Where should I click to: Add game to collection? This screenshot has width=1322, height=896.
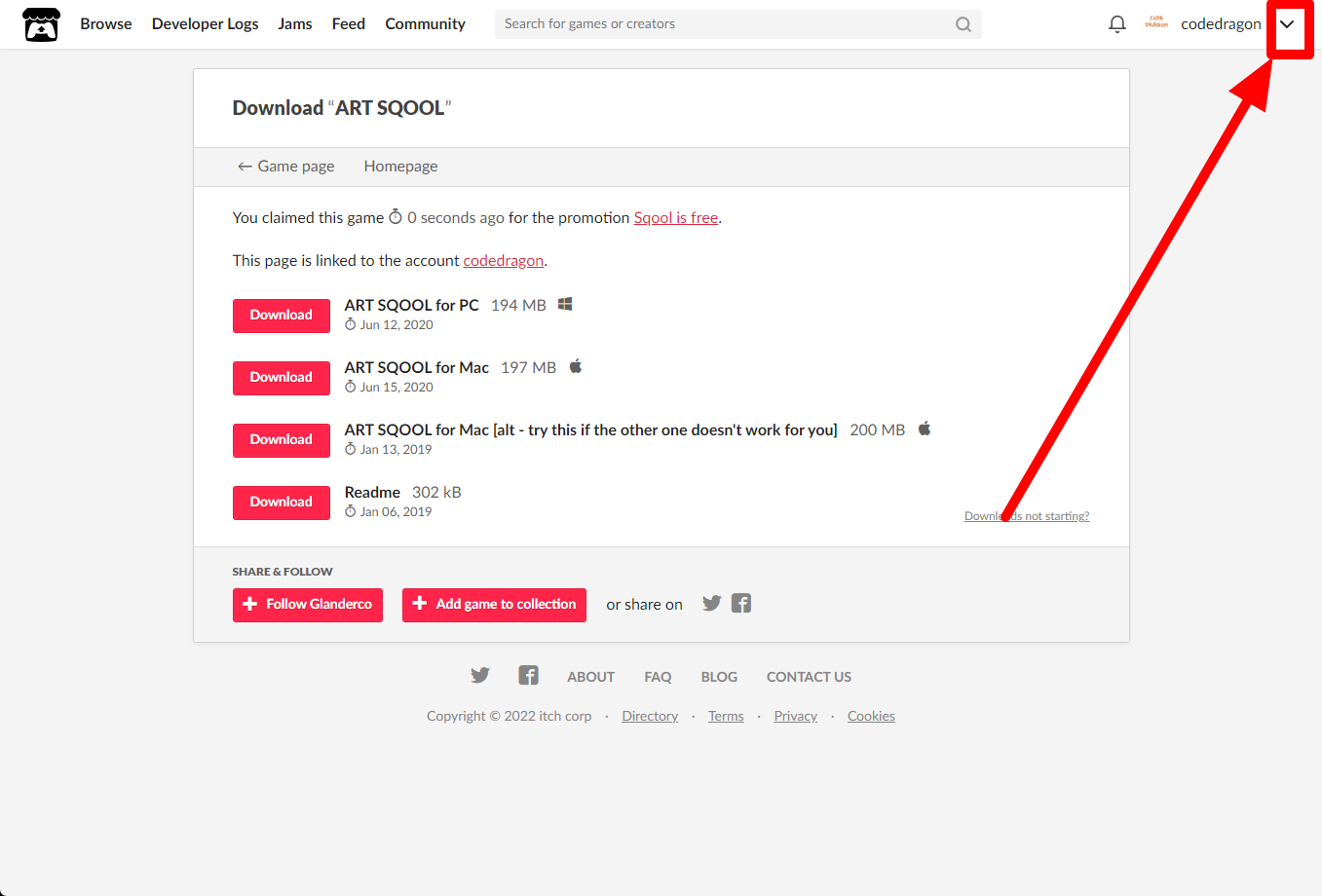pos(494,605)
